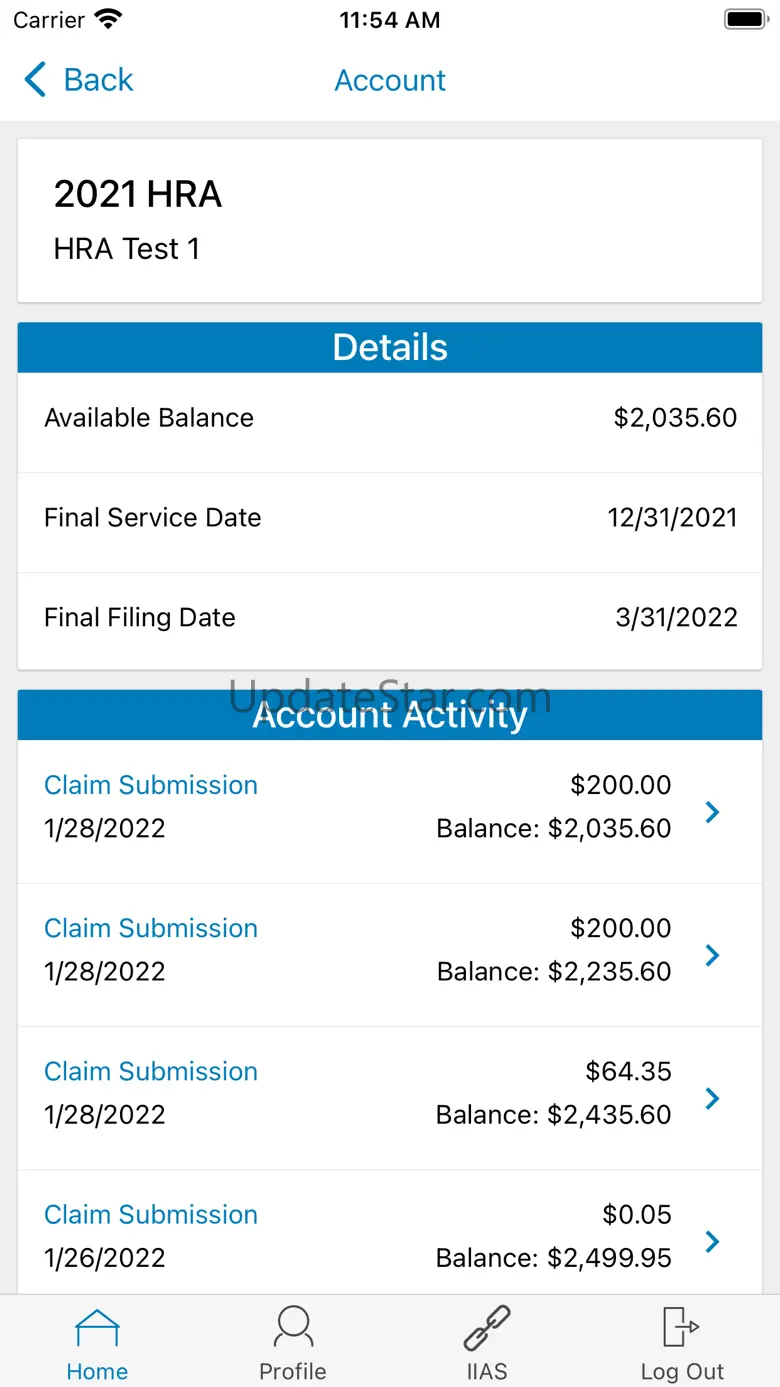
Task: Select the IIAS tab label
Action: coord(487,1371)
